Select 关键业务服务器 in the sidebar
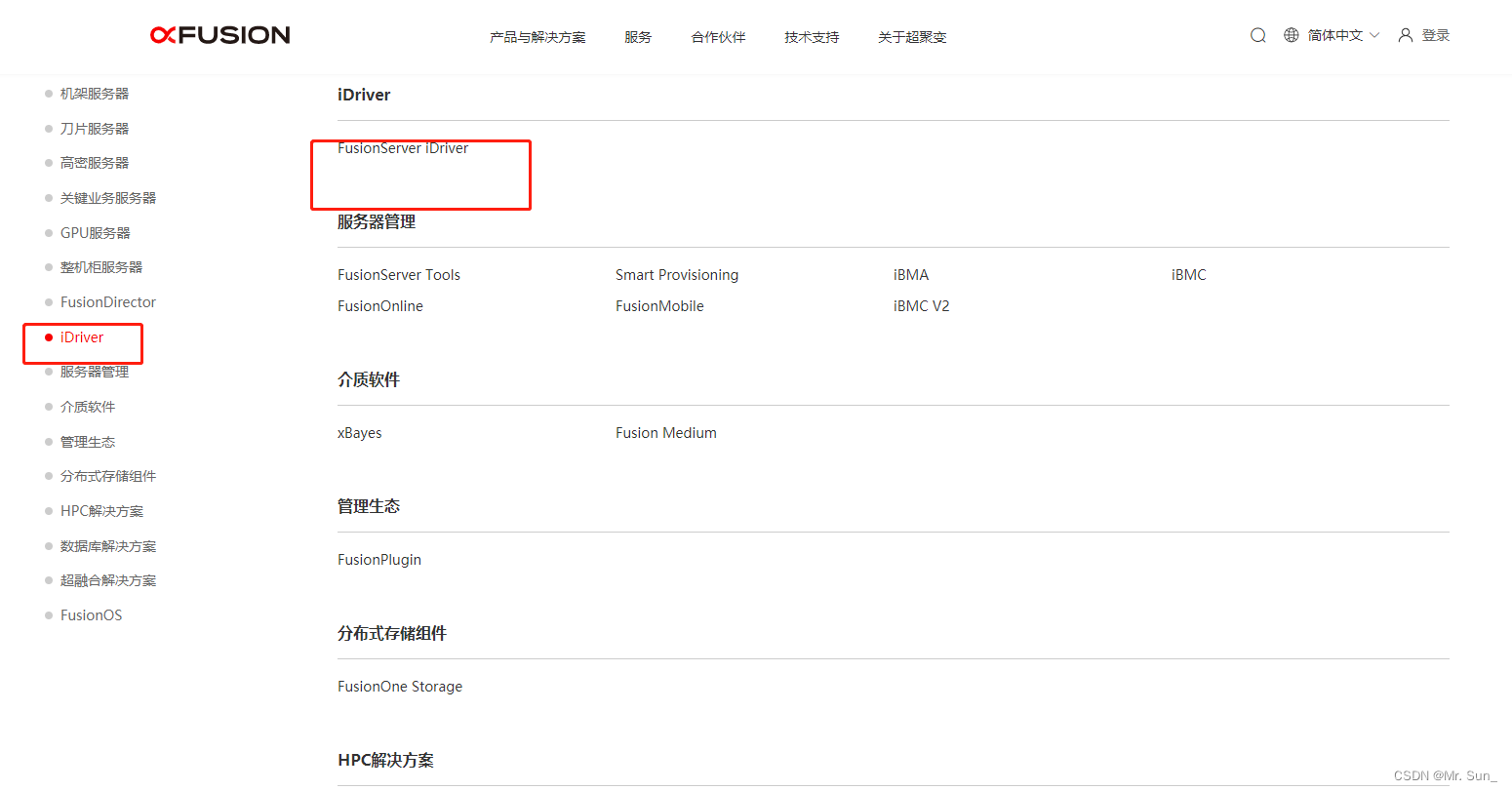The height and width of the screenshot is (791, 1512). click(x=108, y=198)
